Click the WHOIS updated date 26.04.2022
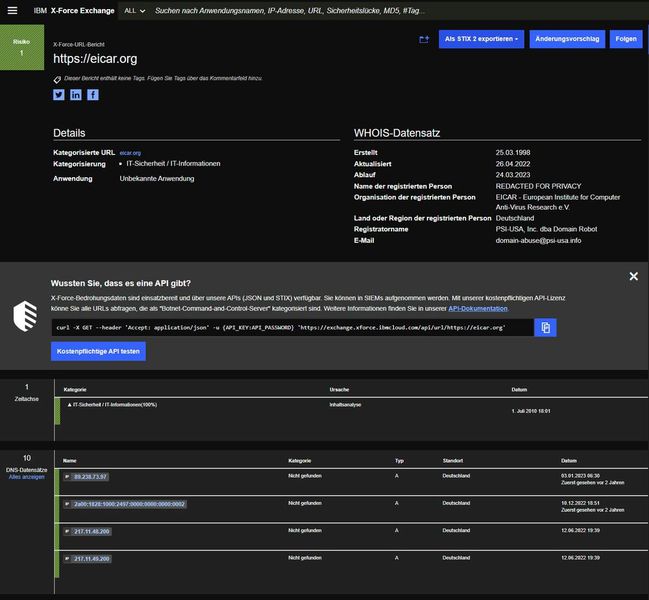The width and height of the screenshot is (649, 600). [x=513, y=164]
